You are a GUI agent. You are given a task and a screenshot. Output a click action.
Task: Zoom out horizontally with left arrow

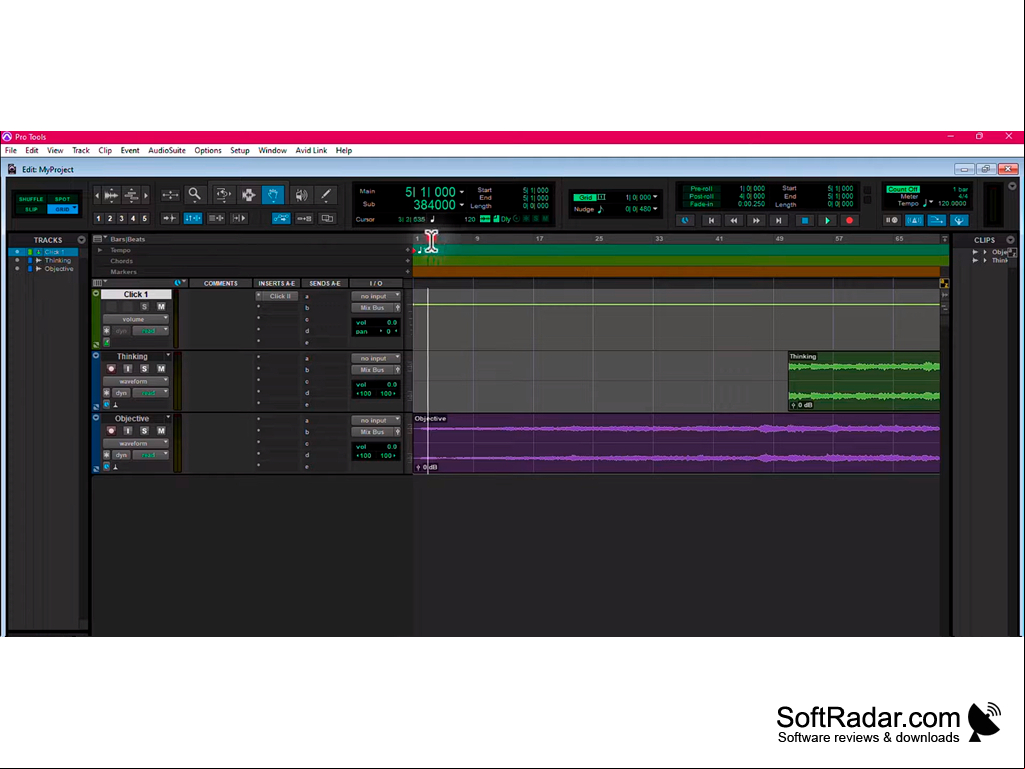pyautogui.click(x=97, y=195)
